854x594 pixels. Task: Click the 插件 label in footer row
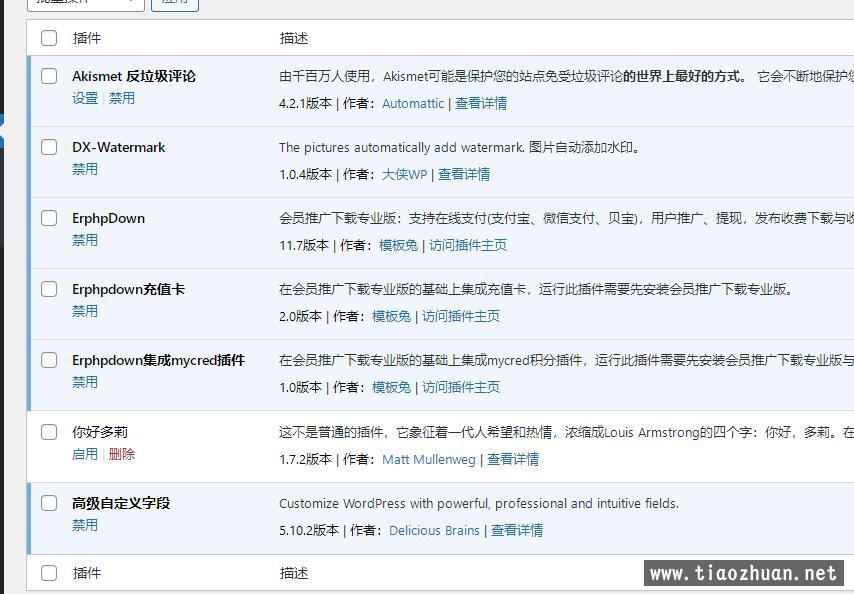coord(87,573)
